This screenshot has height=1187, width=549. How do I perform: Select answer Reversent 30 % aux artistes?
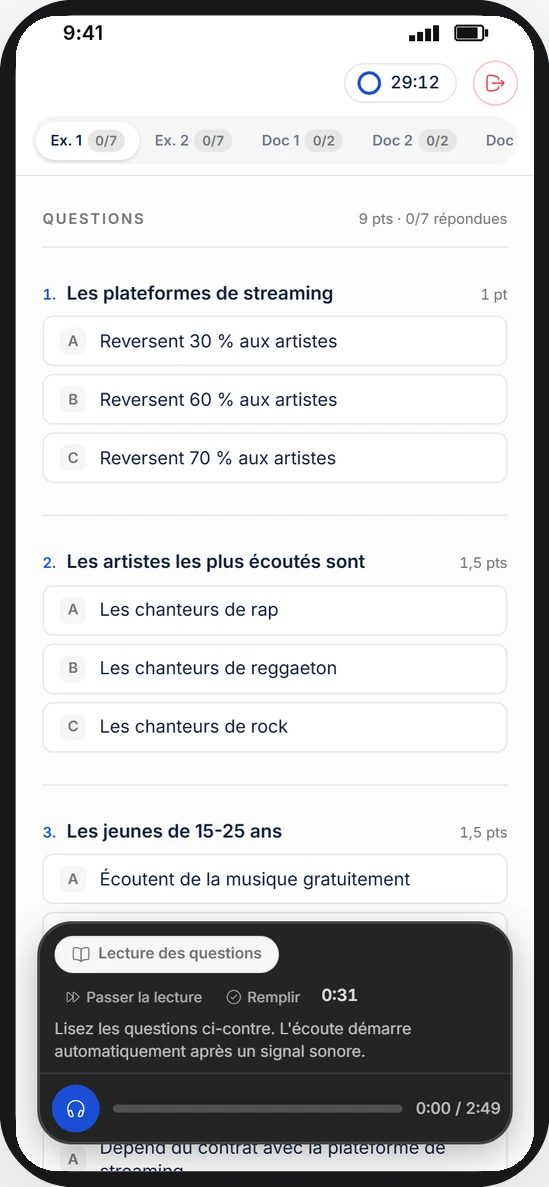coord(275,341)
